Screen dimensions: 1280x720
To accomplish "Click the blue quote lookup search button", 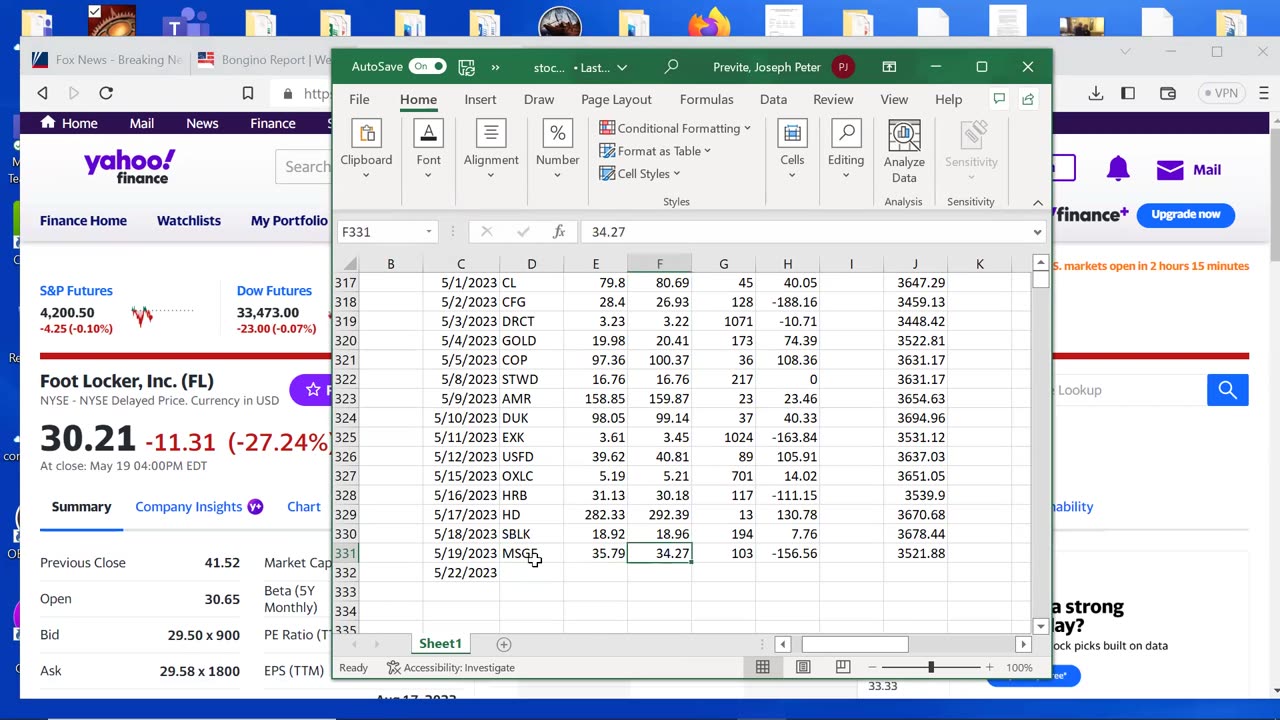I will point(1227,390).
